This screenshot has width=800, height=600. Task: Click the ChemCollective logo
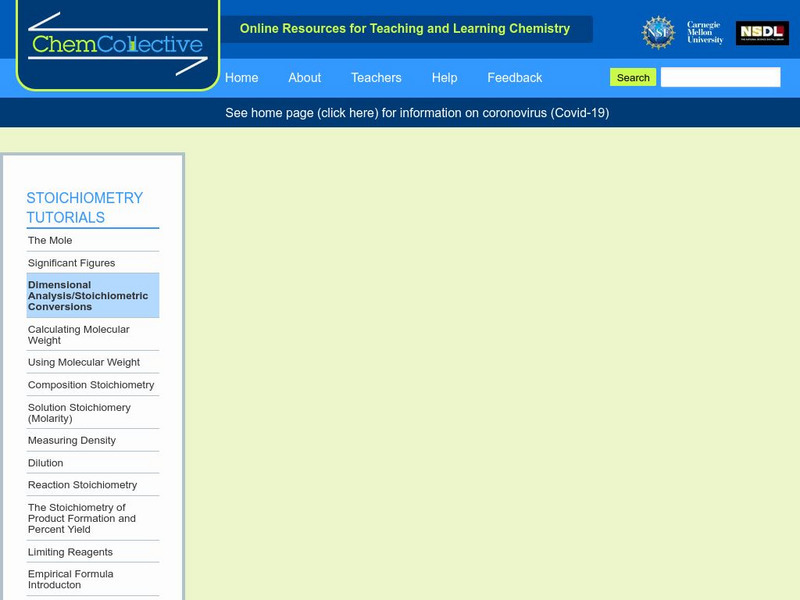[x=118, y=44]
